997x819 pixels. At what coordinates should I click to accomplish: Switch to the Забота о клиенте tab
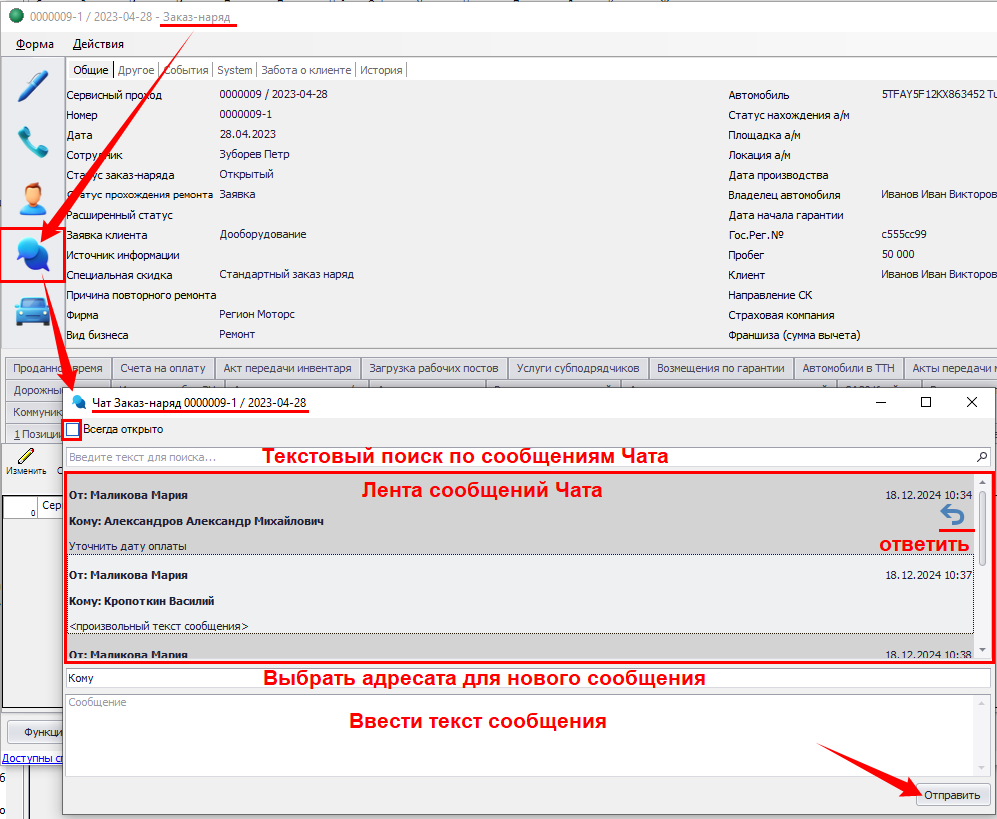(x=306, y=70)
